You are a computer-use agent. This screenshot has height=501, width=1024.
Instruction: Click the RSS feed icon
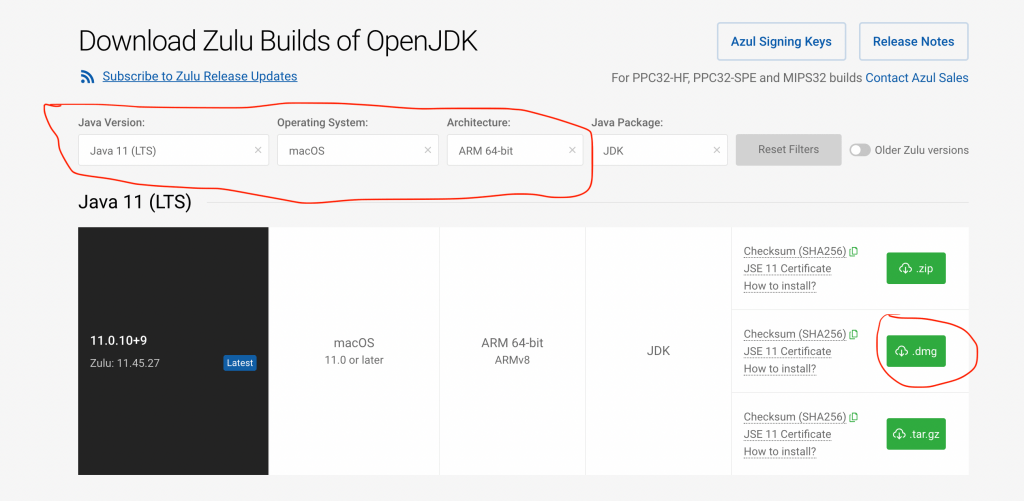88,77
